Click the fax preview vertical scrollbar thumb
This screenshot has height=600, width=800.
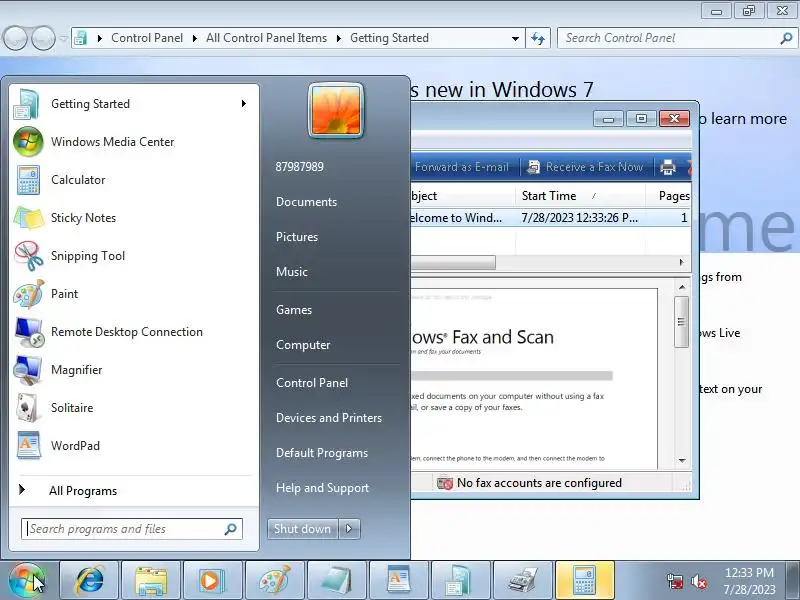[x=682, y=321]
